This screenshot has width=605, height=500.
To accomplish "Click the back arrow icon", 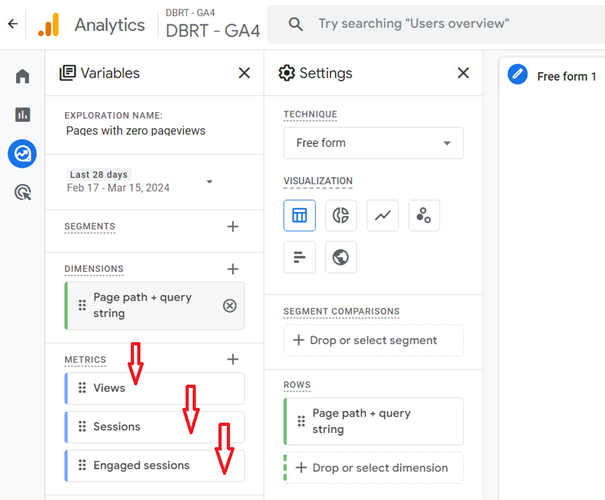I will point(13,24).
